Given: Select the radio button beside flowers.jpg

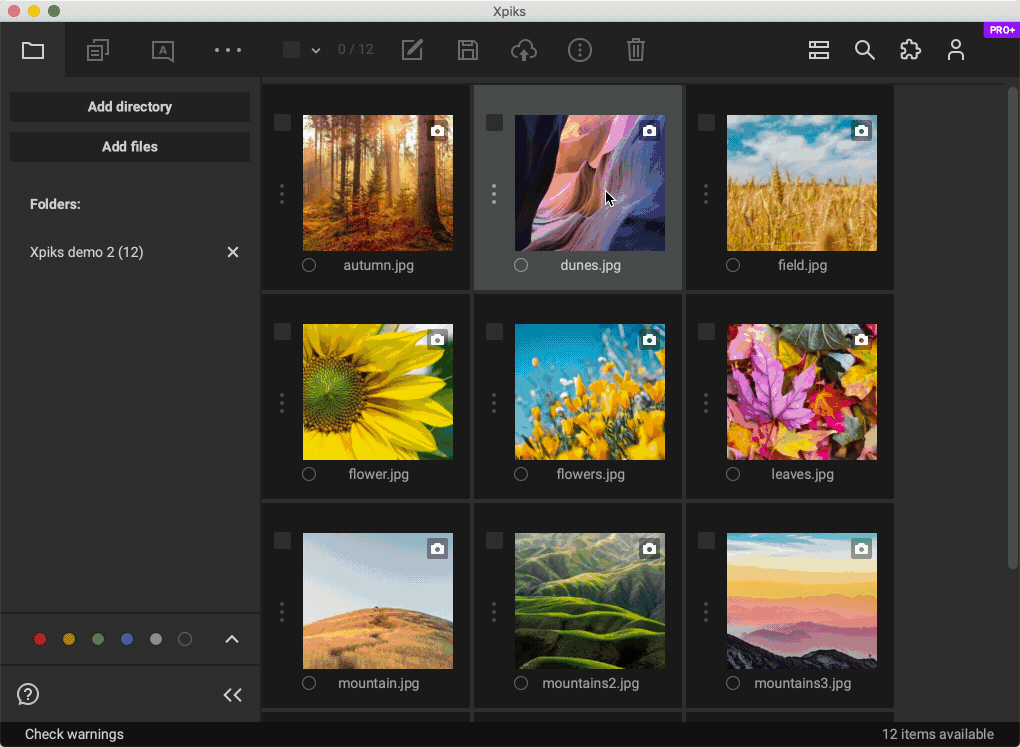Looking at the screenshot, I should 521,474.
